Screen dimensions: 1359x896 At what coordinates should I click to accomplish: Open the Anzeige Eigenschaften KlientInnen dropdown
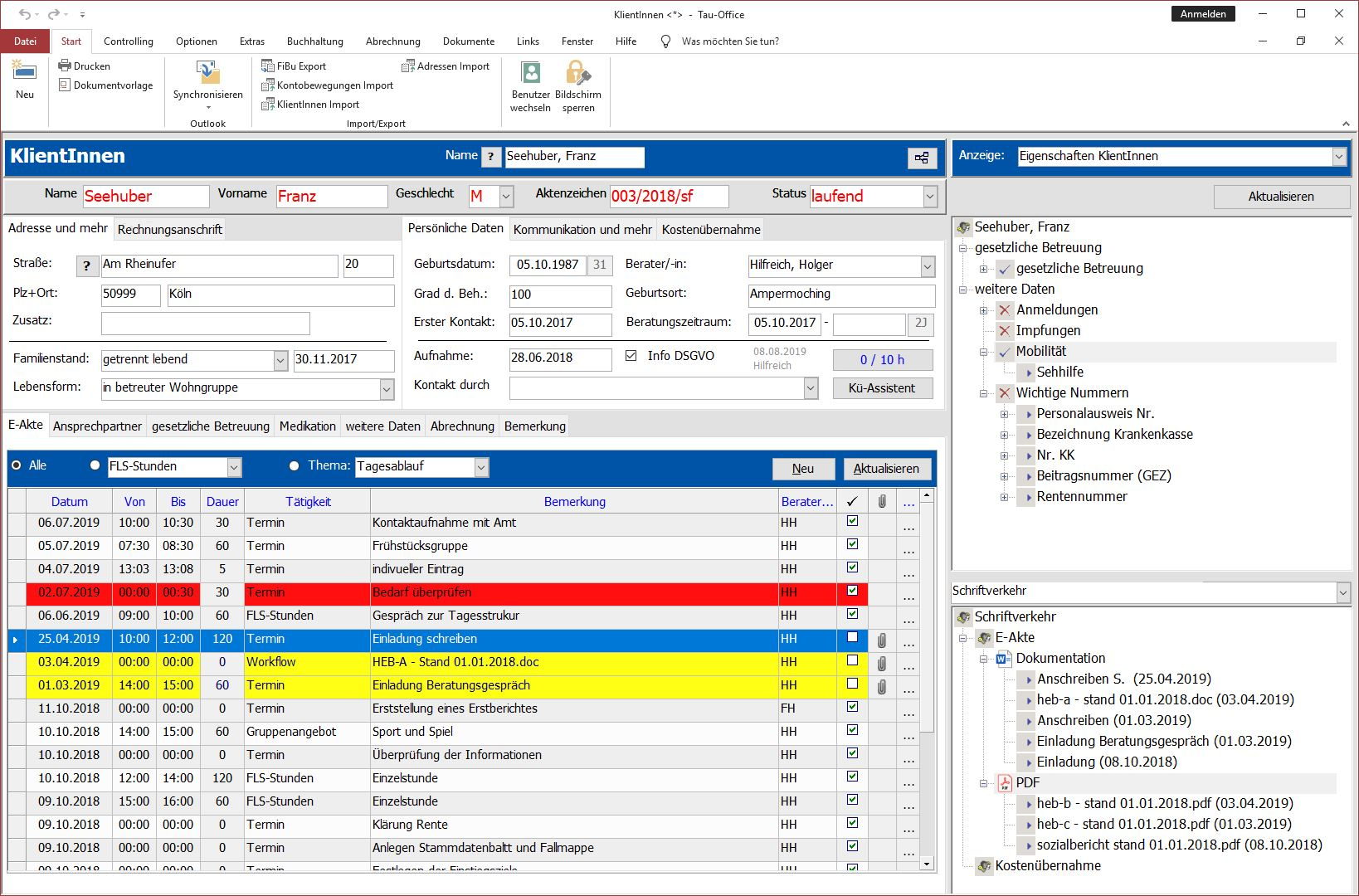tap(1338, 157)
